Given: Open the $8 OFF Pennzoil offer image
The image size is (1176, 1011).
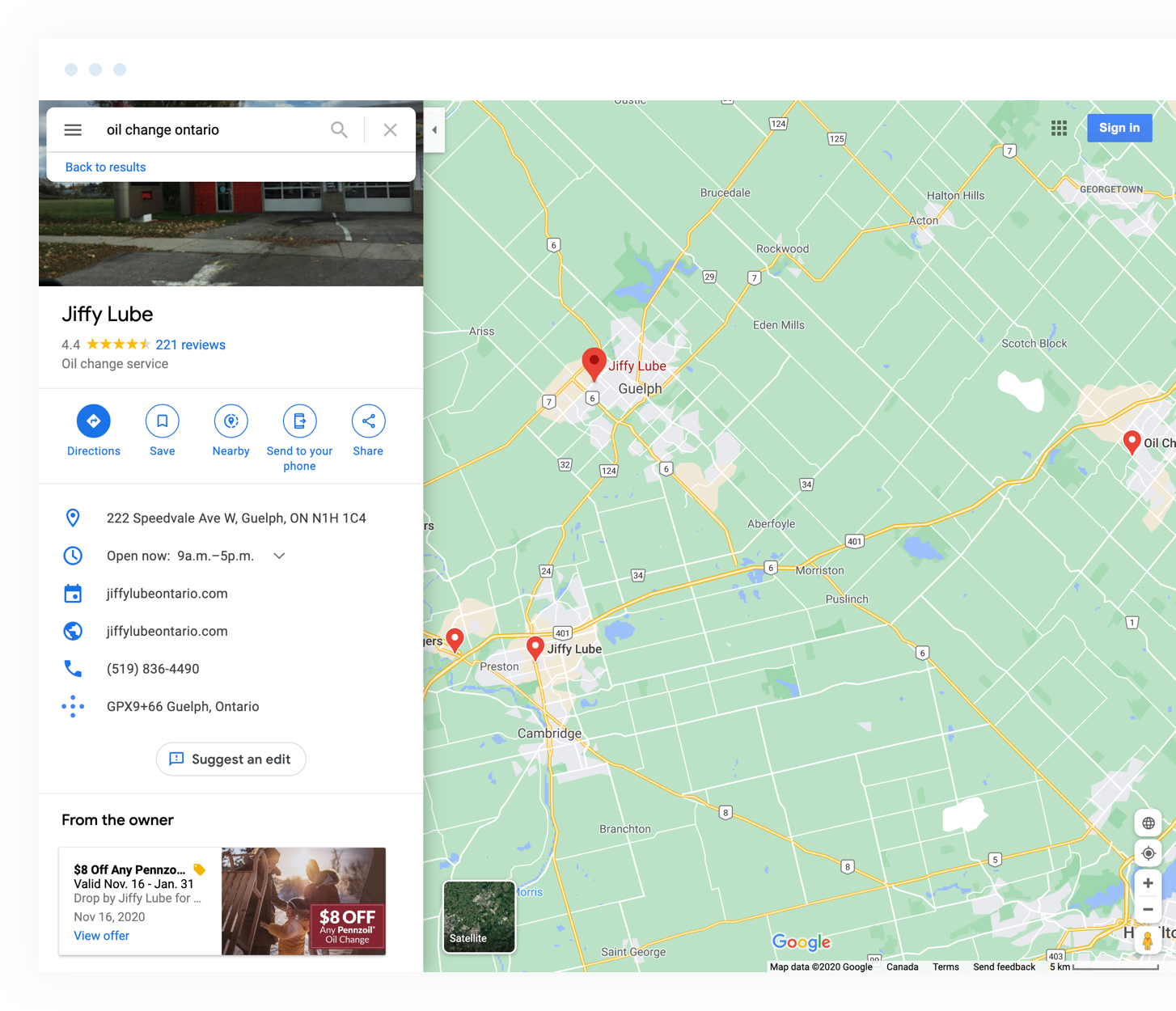Looking at the screenshot, I should [303, 901].
